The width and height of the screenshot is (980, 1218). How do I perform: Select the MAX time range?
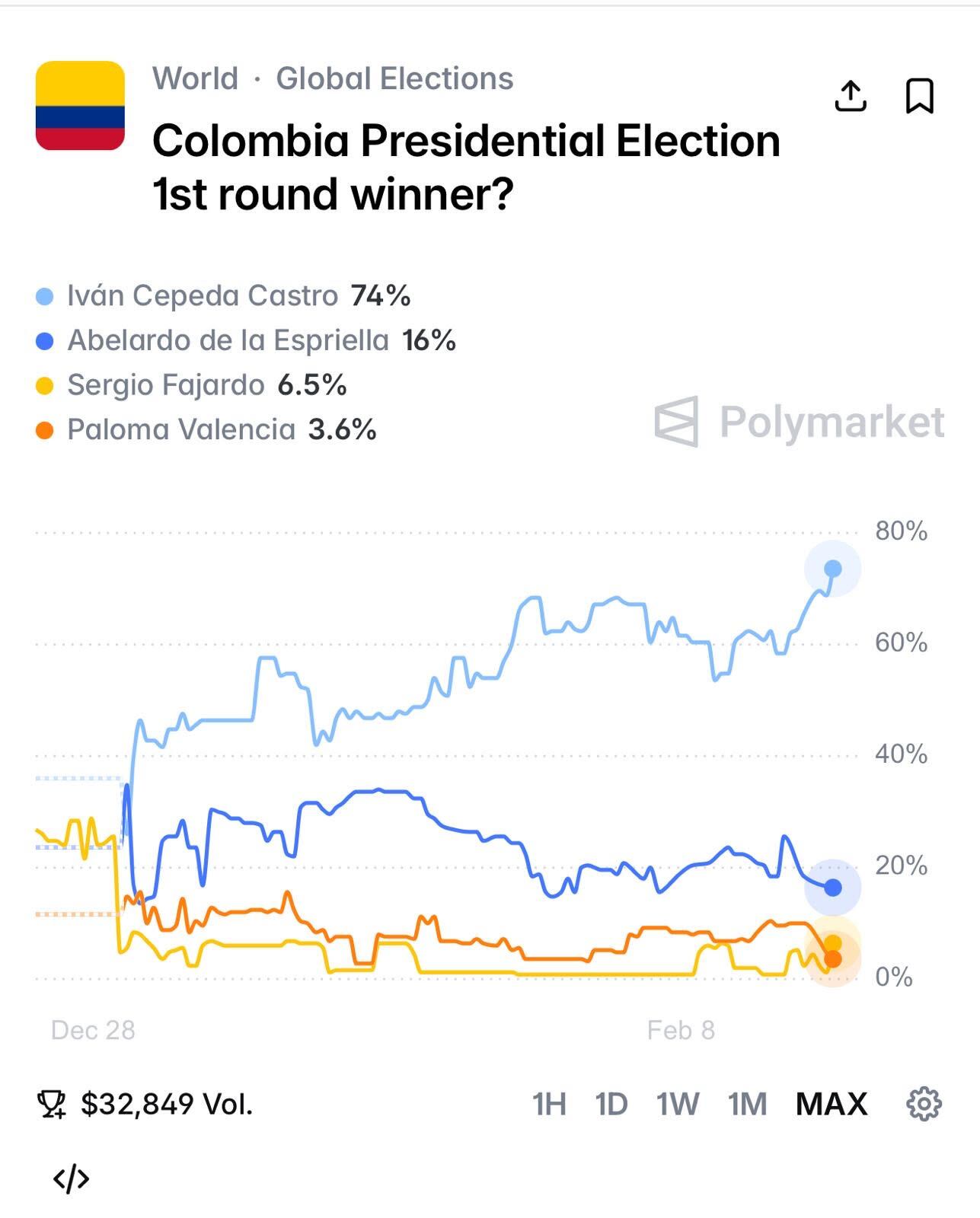coord(831,1104)
